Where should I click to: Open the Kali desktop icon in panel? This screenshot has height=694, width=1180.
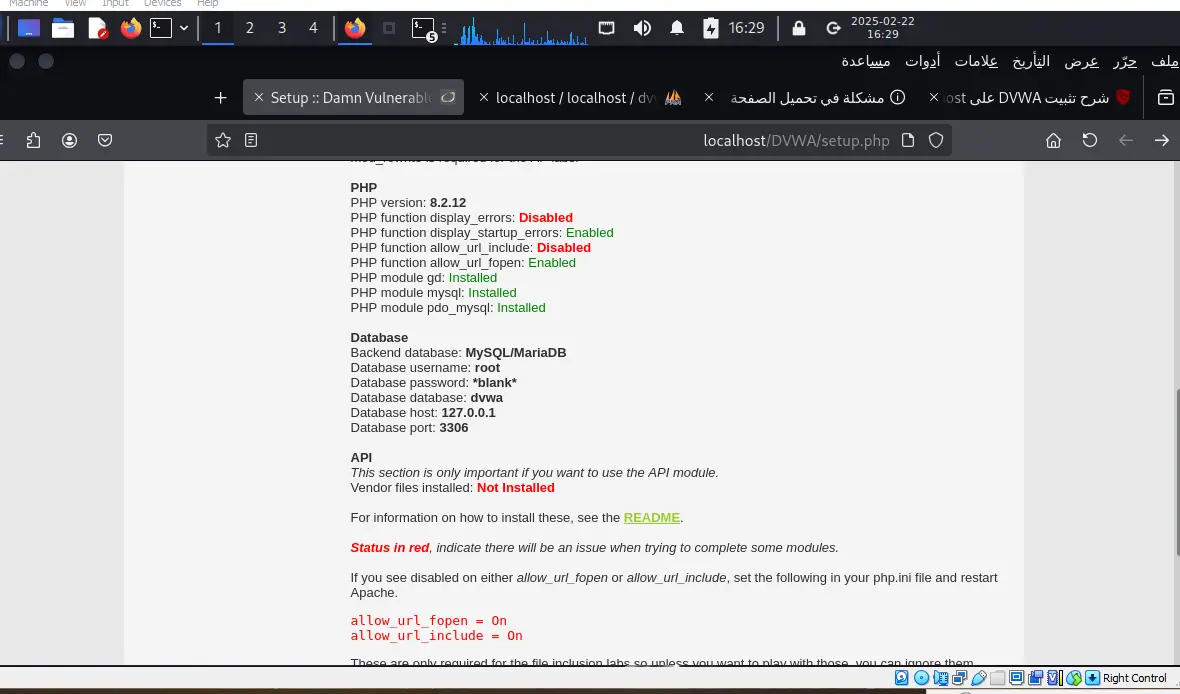pos(29,29)
